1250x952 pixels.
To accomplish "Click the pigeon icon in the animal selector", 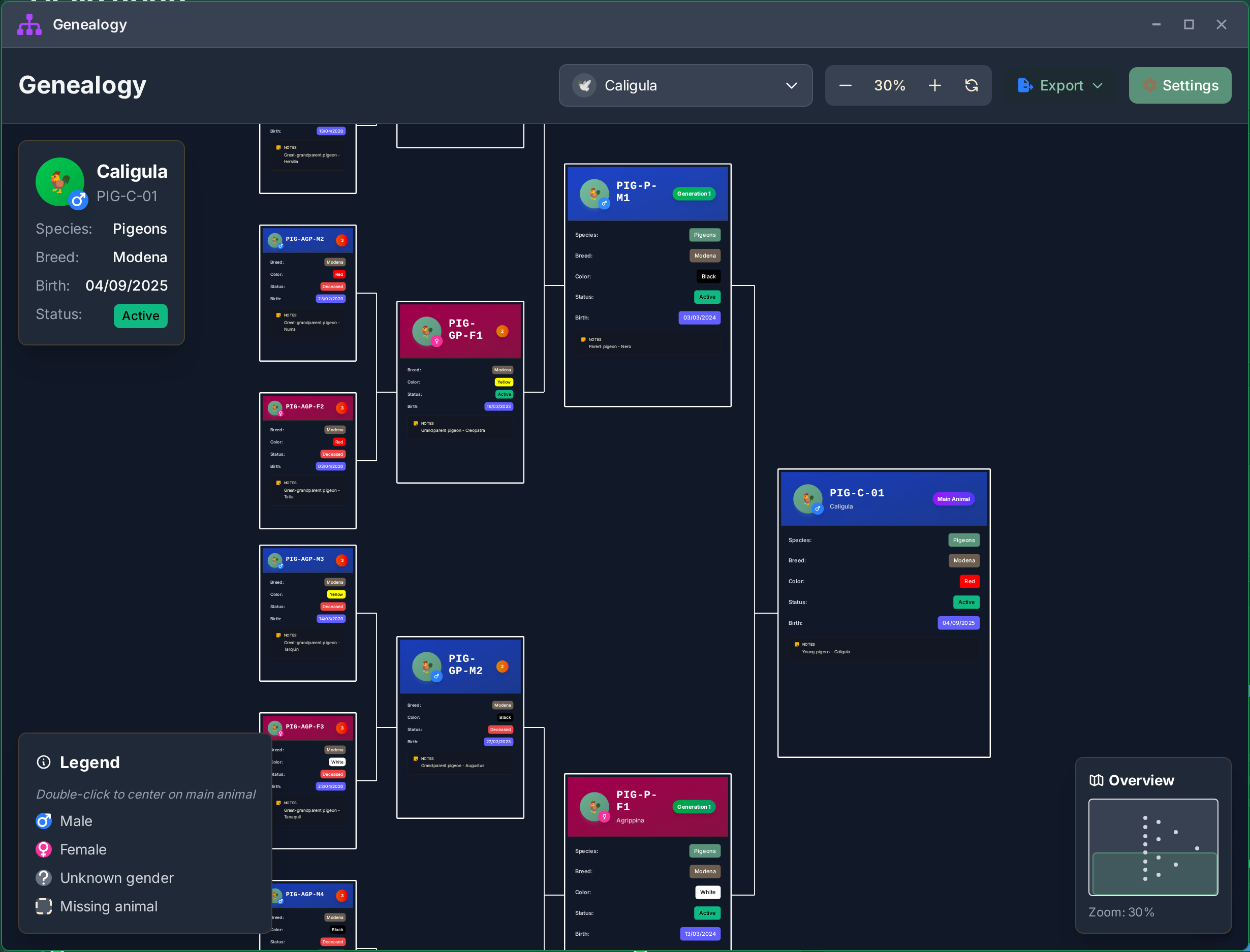I will 584,85.
